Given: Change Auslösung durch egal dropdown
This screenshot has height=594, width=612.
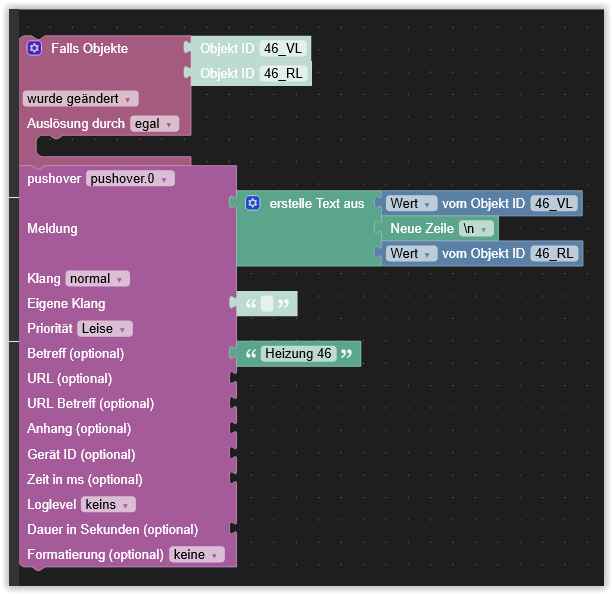Looking at the screenshot, I should (x=155, y=124).
